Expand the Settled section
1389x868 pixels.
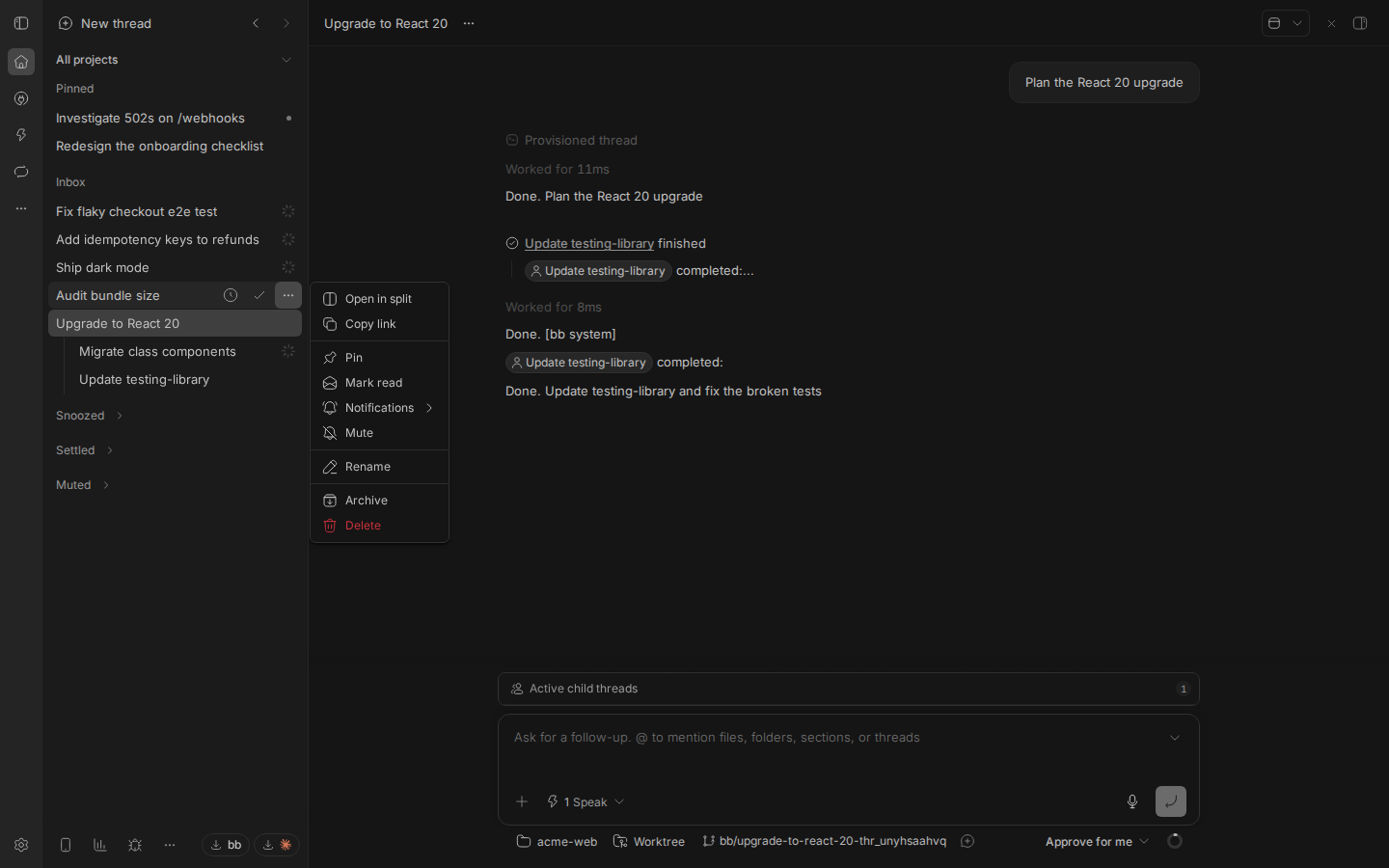[85, 450]
